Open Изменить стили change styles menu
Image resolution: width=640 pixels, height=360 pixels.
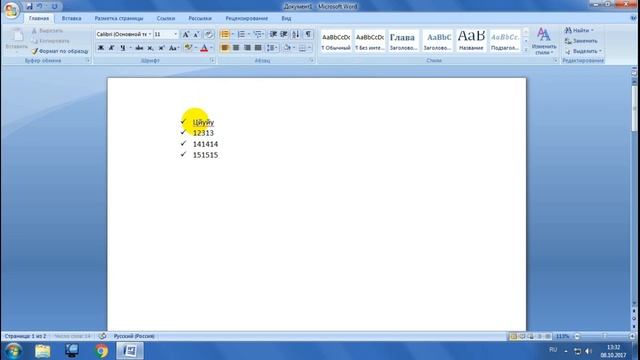[544, 41]
